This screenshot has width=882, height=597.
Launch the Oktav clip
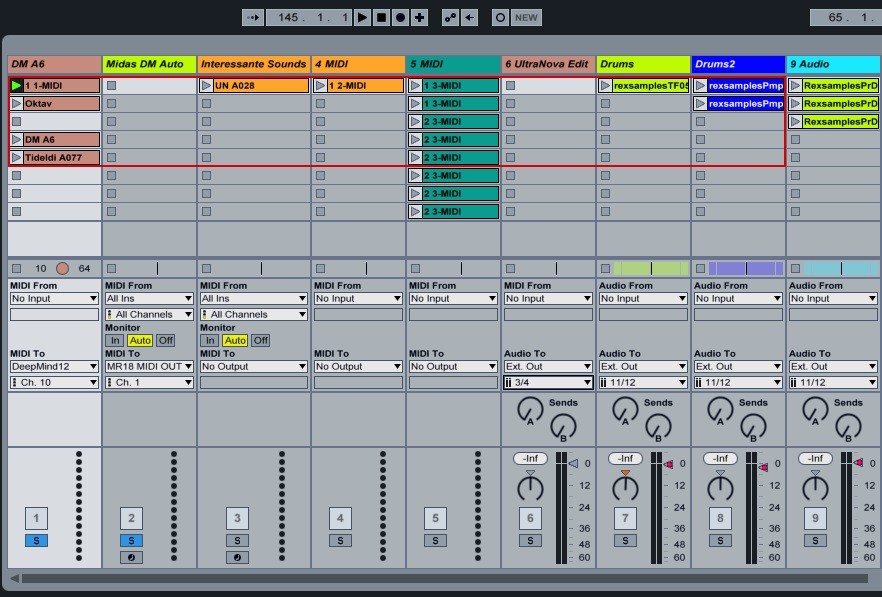pos(16,104)
